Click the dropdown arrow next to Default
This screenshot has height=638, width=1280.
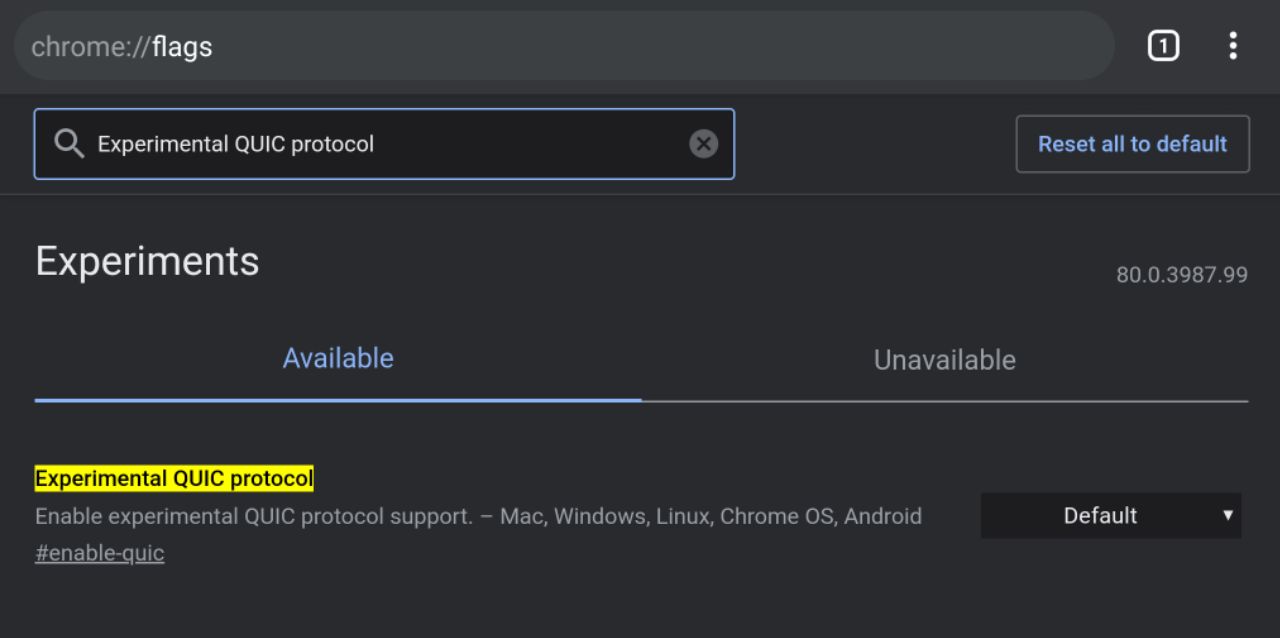1227,516
